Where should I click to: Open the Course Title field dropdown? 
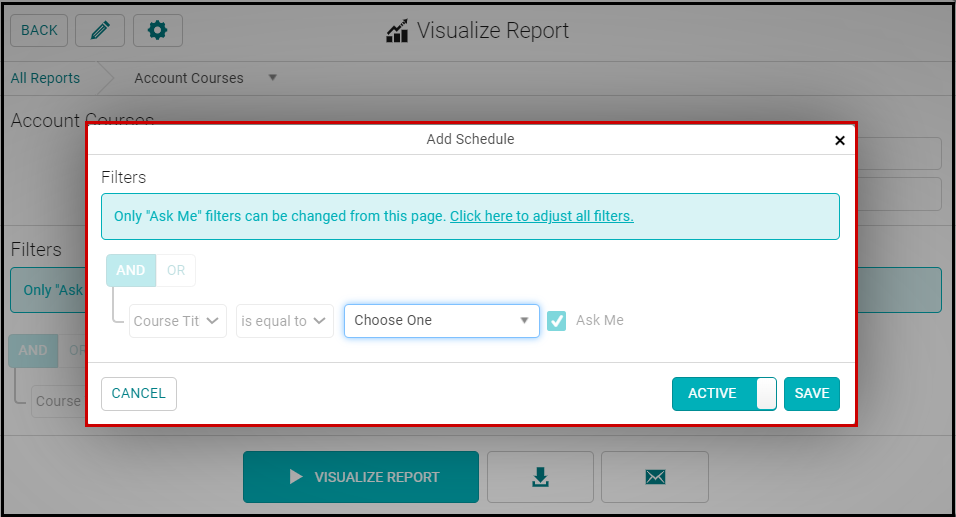177,321
